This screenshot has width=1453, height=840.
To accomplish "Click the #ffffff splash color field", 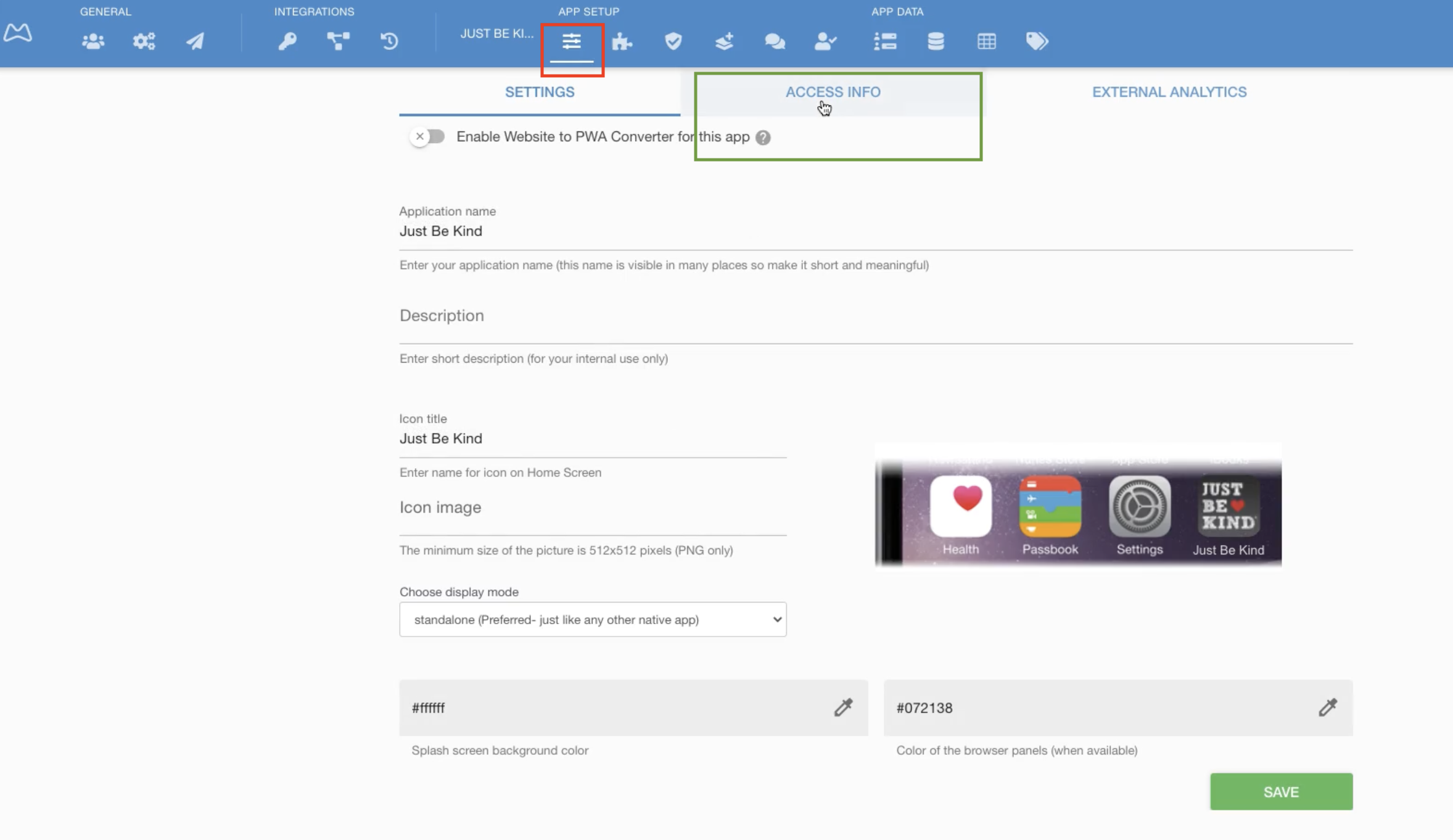I will pyautogui.click(x=633, y=708).
